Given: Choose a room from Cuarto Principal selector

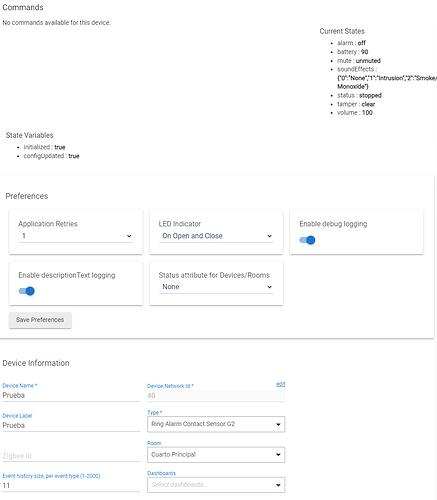Looking at the screenshot, I should tap(216, 455).
